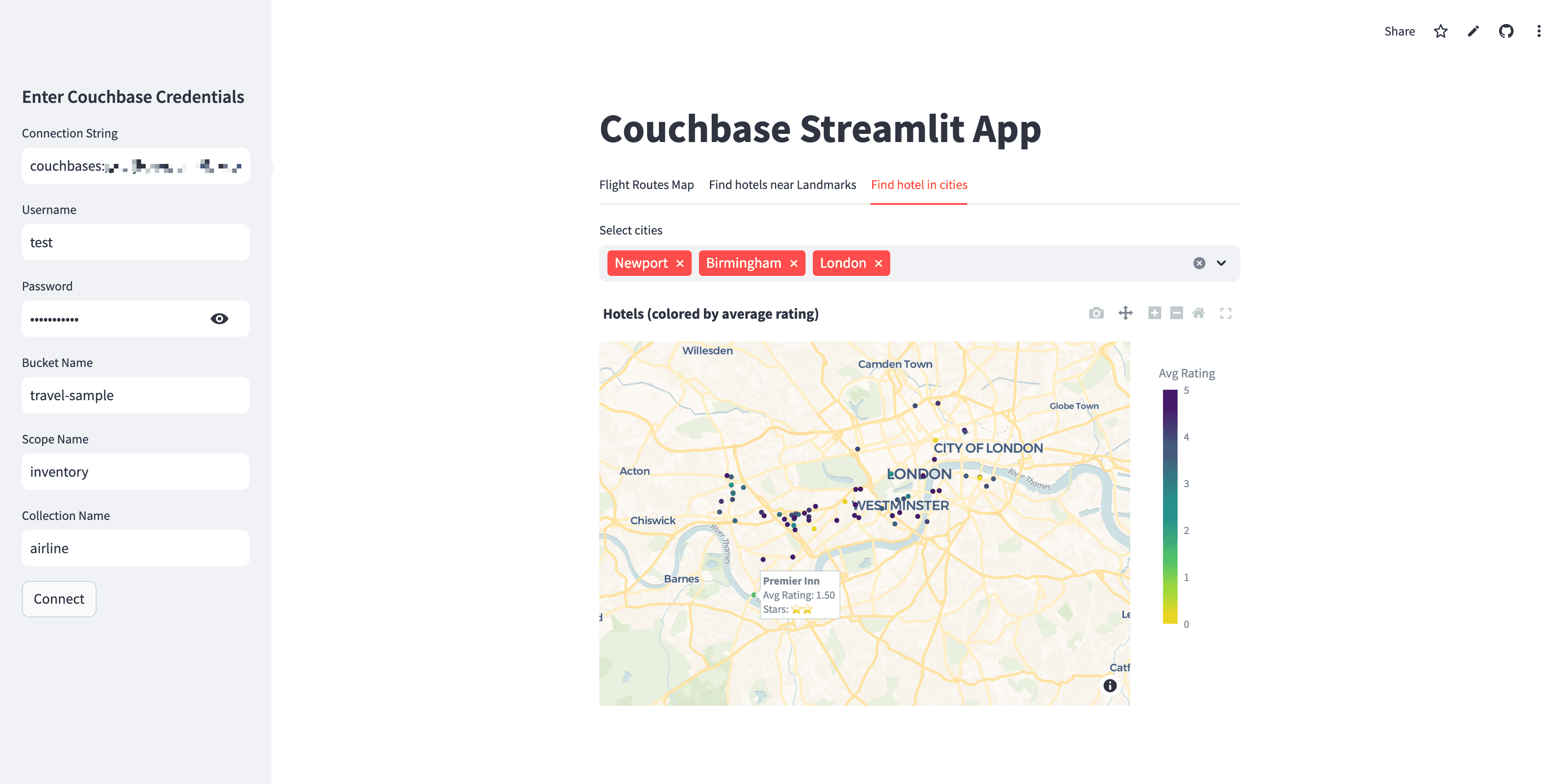
Task: Remove the London city tag
Action: tap(878, 263)
